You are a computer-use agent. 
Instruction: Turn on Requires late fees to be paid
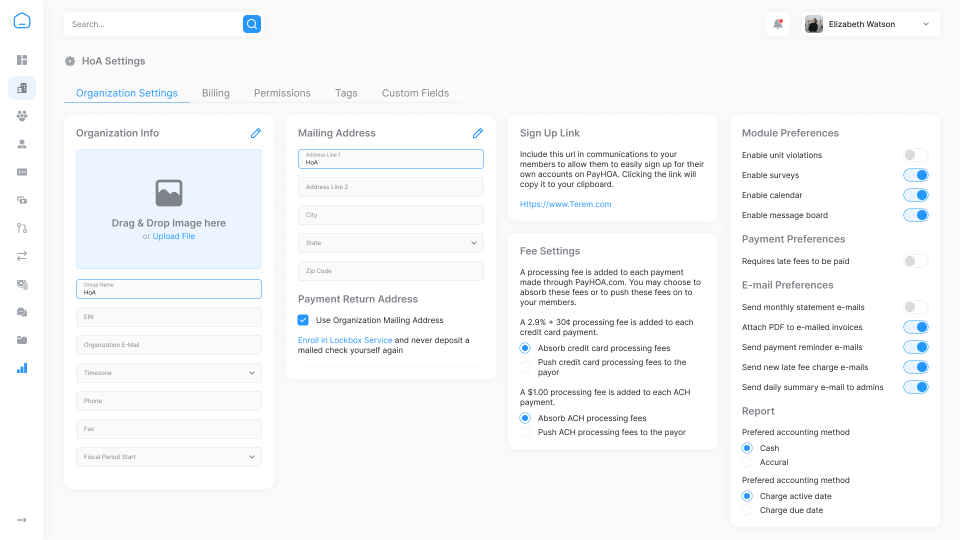[x=915, y=261]
